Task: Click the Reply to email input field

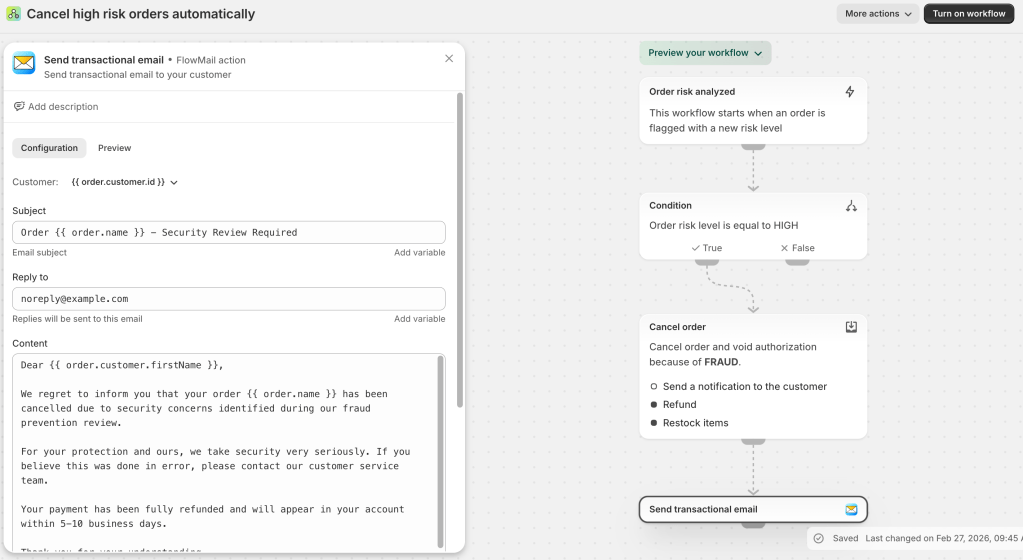Action: (228, 299)
